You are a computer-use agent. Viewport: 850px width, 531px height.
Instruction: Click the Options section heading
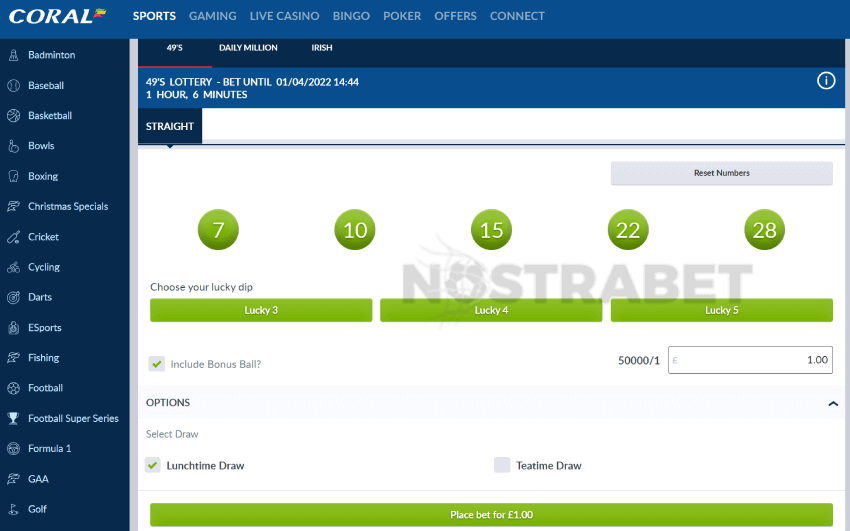[168, 403]
